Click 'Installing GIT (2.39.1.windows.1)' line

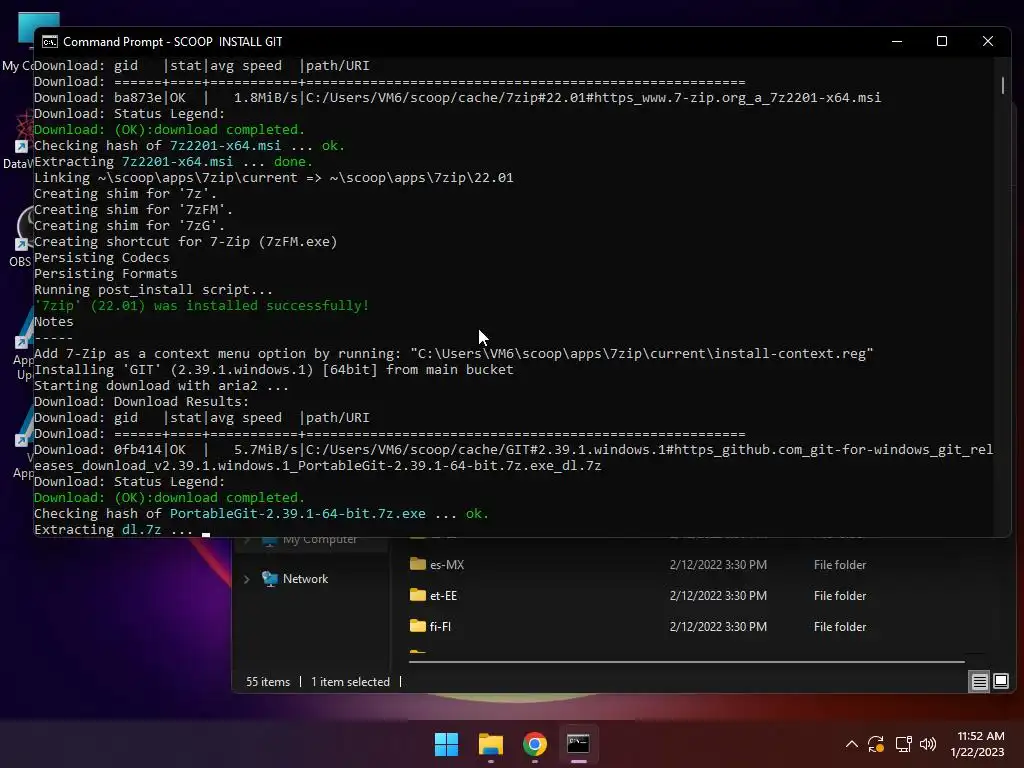pos(274,370)
